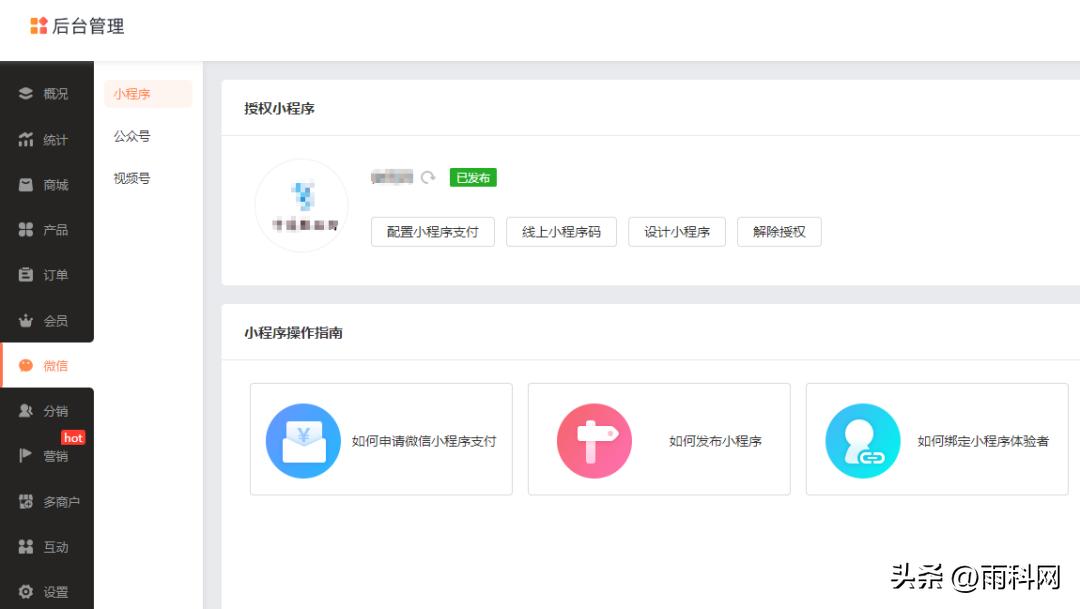
Task: Click the 商城 mall icon in sidebar
Action: tap(26, 184)
